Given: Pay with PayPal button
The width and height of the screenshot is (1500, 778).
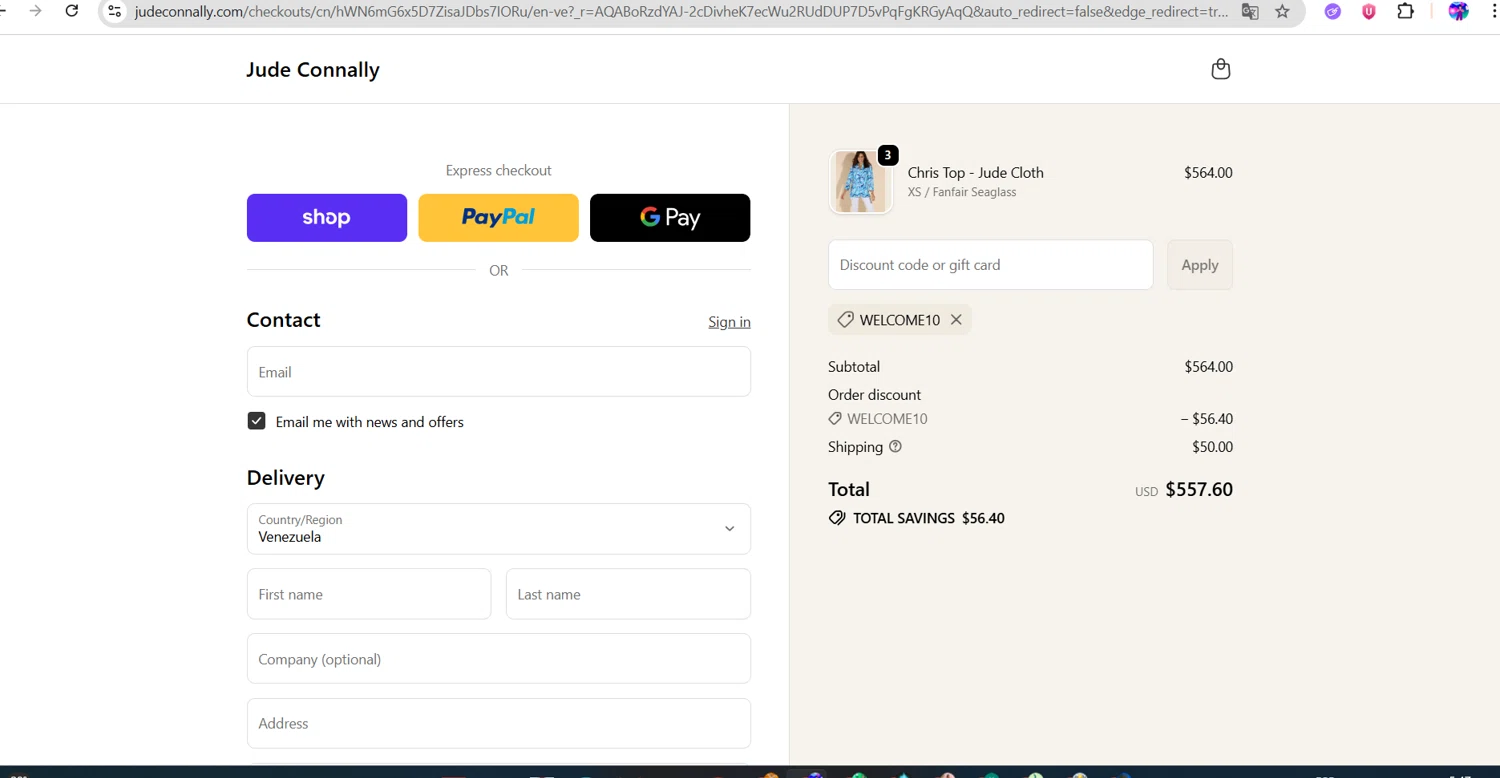Looking at the screenshot, I should [498, 218].
